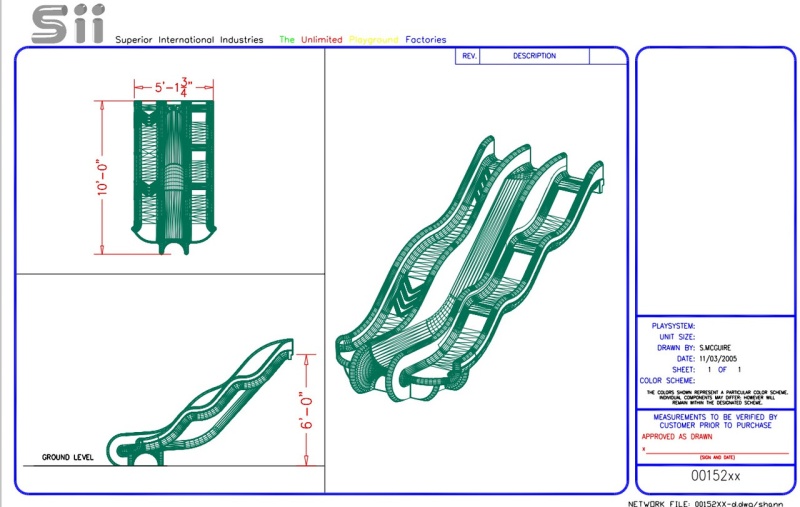Viewport: 800px width, 507px height.
Task: Click the 'DRAWN BY:' label
Action: click(676, 348)
